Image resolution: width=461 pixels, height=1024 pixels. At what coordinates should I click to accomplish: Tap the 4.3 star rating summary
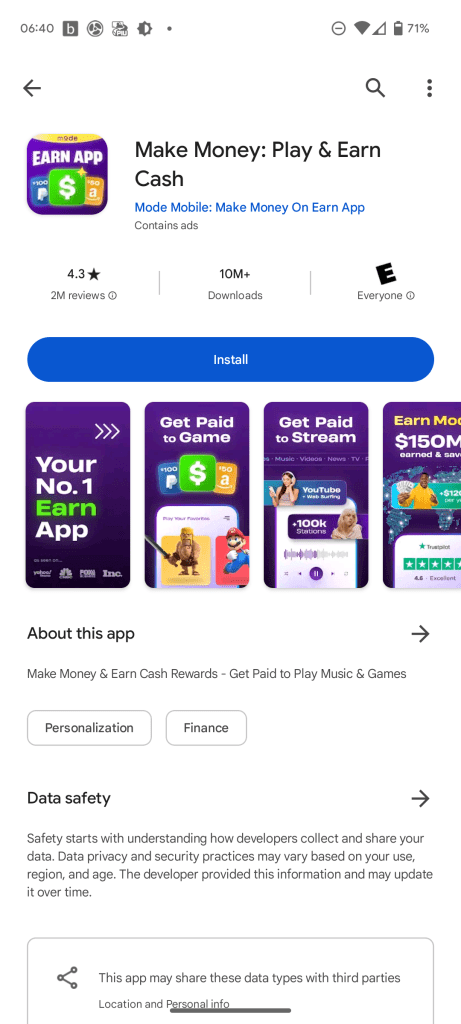(84, 274)
